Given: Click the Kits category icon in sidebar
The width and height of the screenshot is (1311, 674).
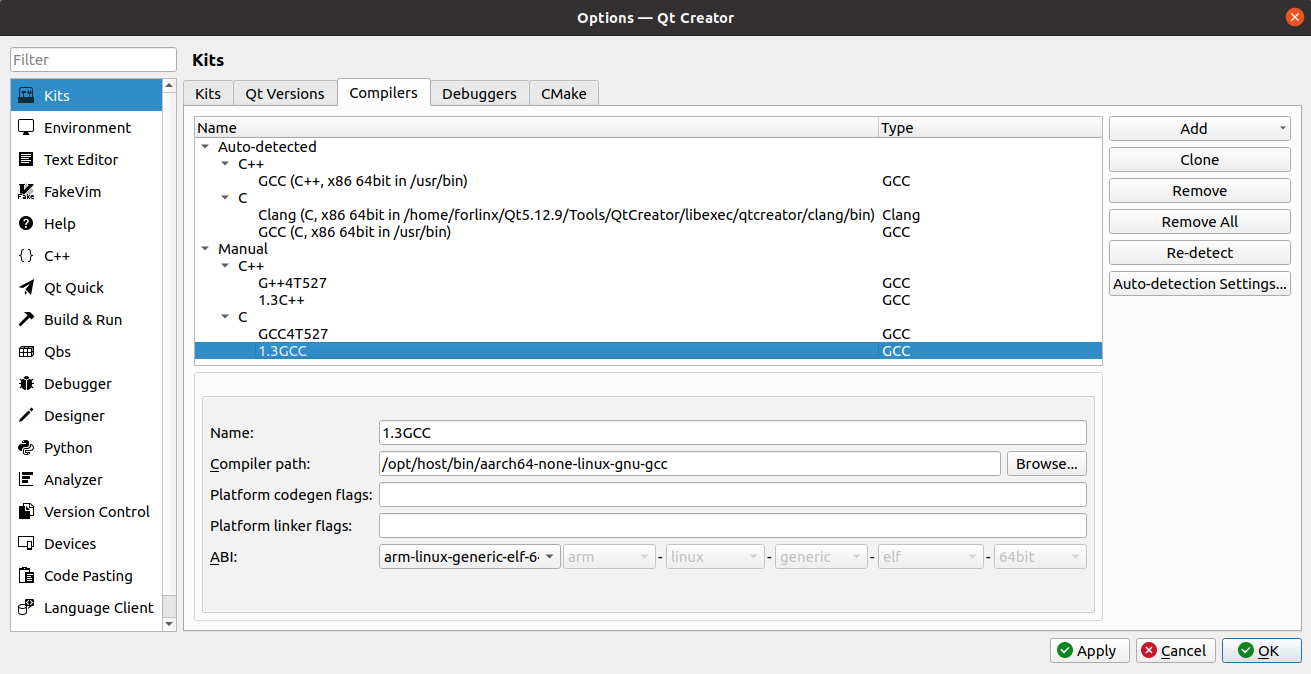Looking at the screenshot, I should coord(27,96).
